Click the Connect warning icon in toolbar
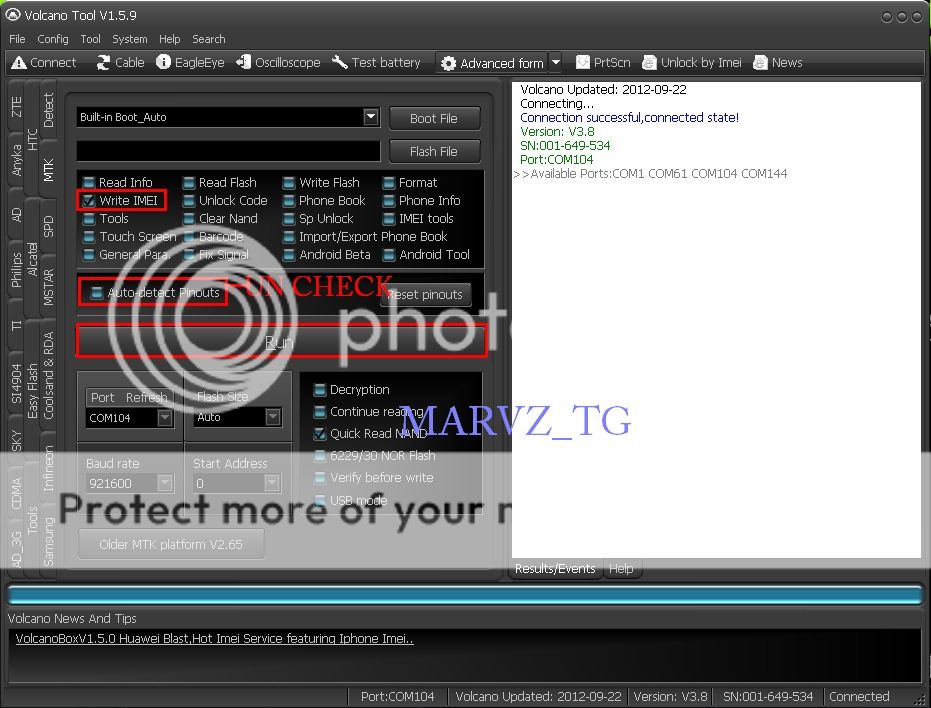Viewport: 931px width, 708px height. point(18,62)
